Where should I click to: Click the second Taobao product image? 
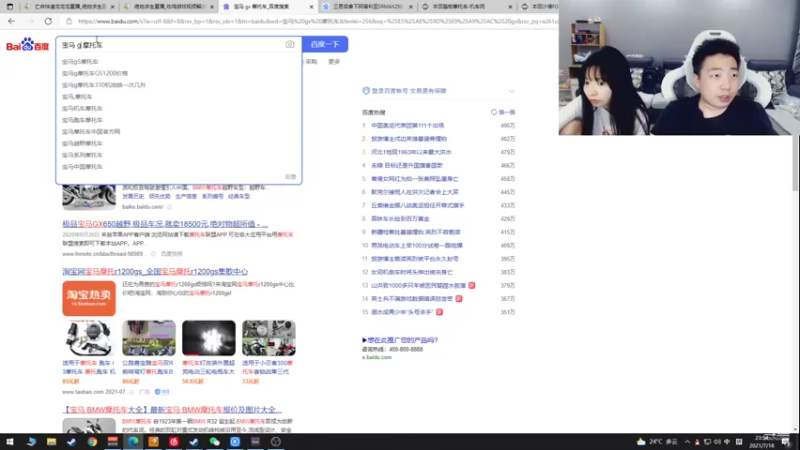click(x=149, y=338)
